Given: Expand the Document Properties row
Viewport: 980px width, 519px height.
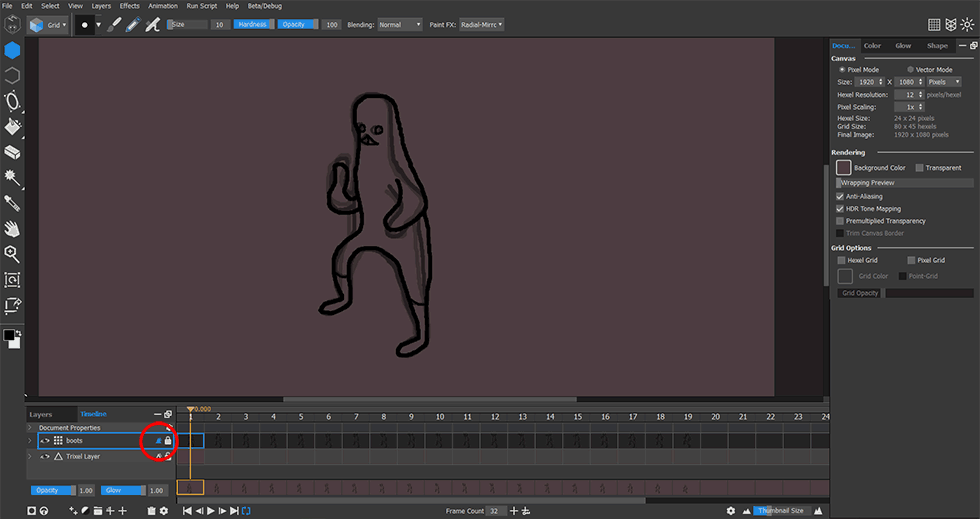Looking at the screenshot, I should pyautogui.click(x=30, y=428).
